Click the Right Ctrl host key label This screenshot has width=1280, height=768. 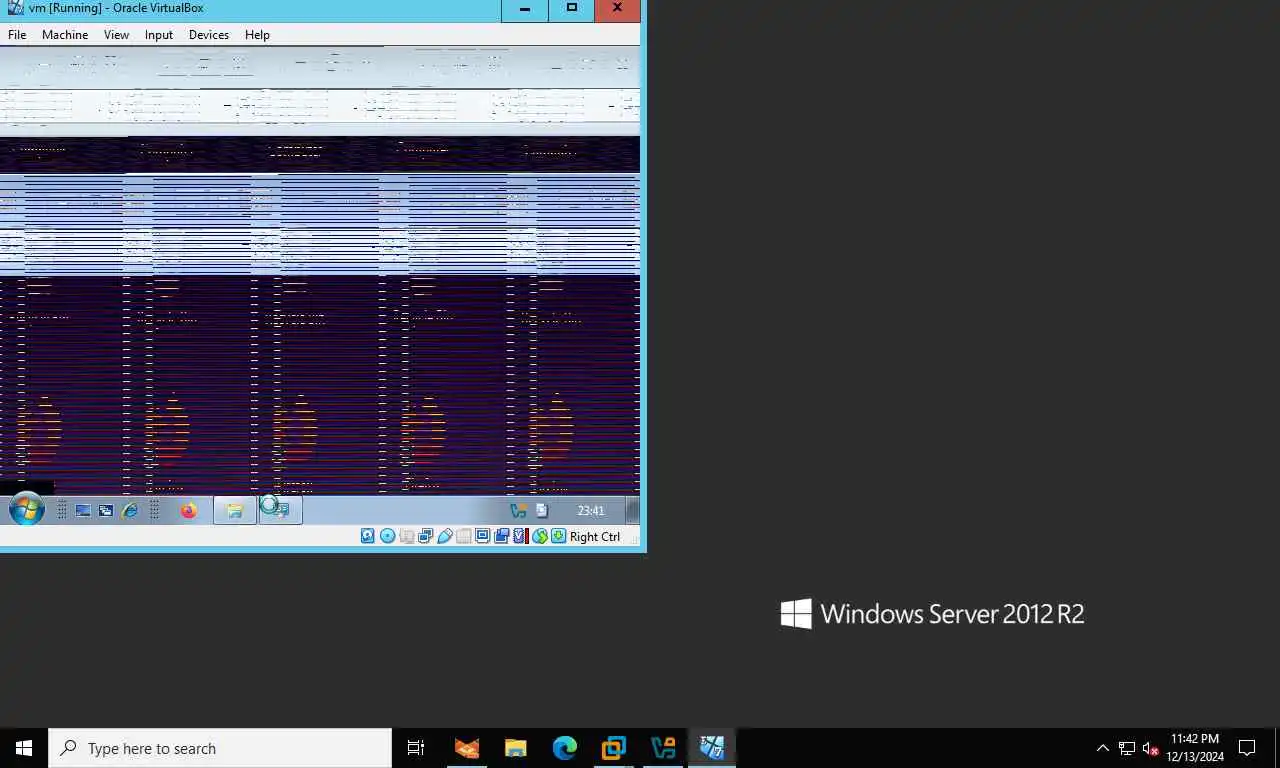(x=595, y=536)
